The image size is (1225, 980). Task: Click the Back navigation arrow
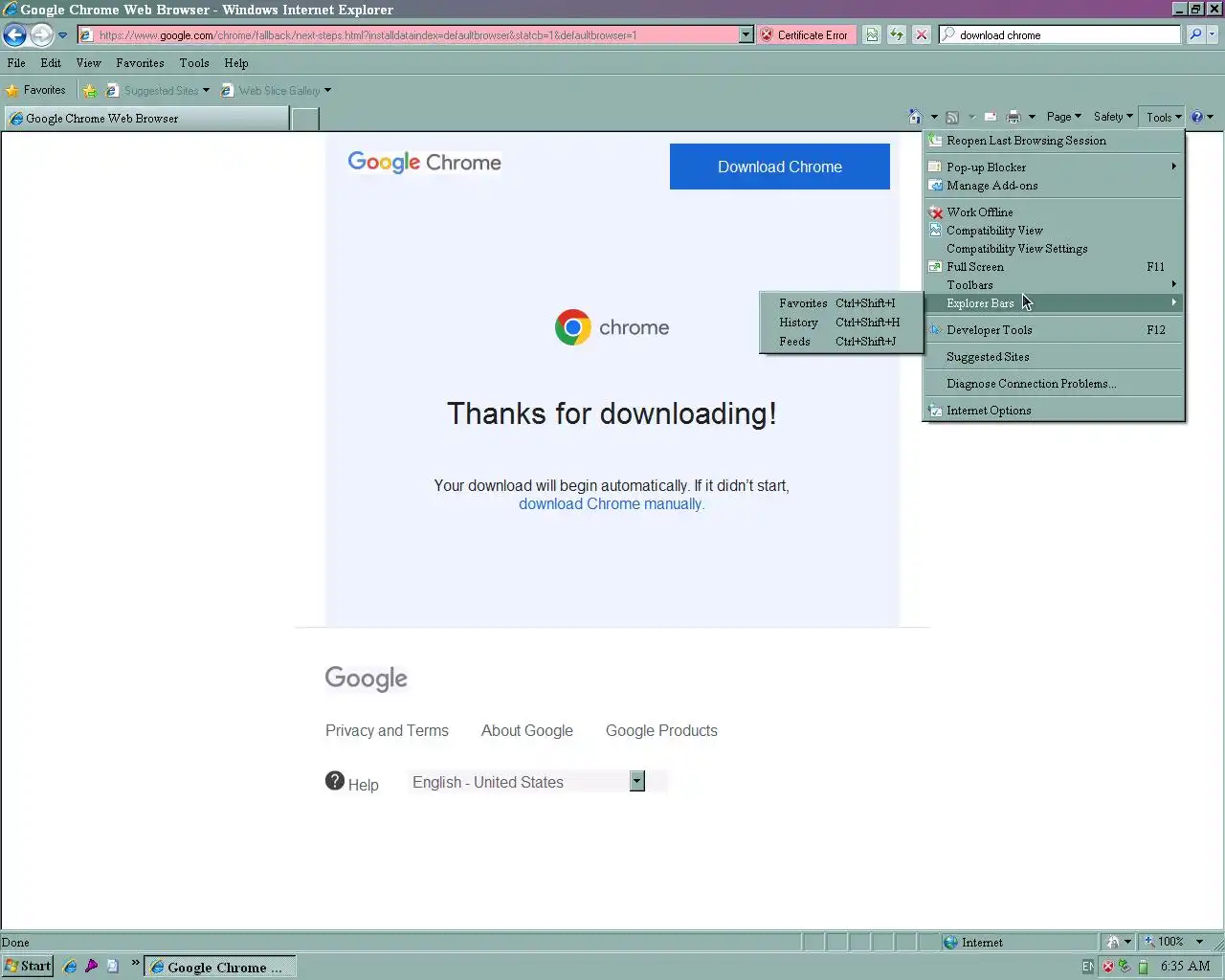(14, 34)
